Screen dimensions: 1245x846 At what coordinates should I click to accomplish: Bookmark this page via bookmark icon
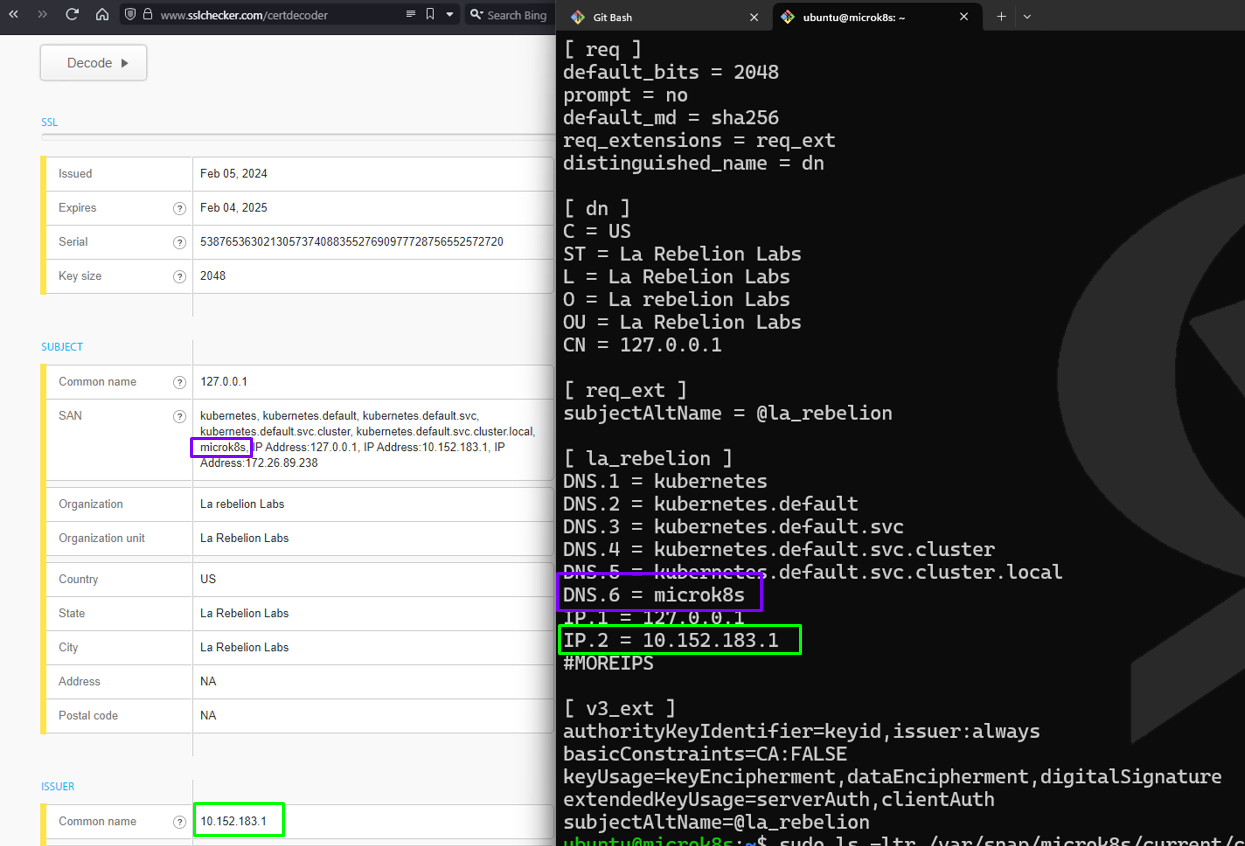click(x=430, y=15)
